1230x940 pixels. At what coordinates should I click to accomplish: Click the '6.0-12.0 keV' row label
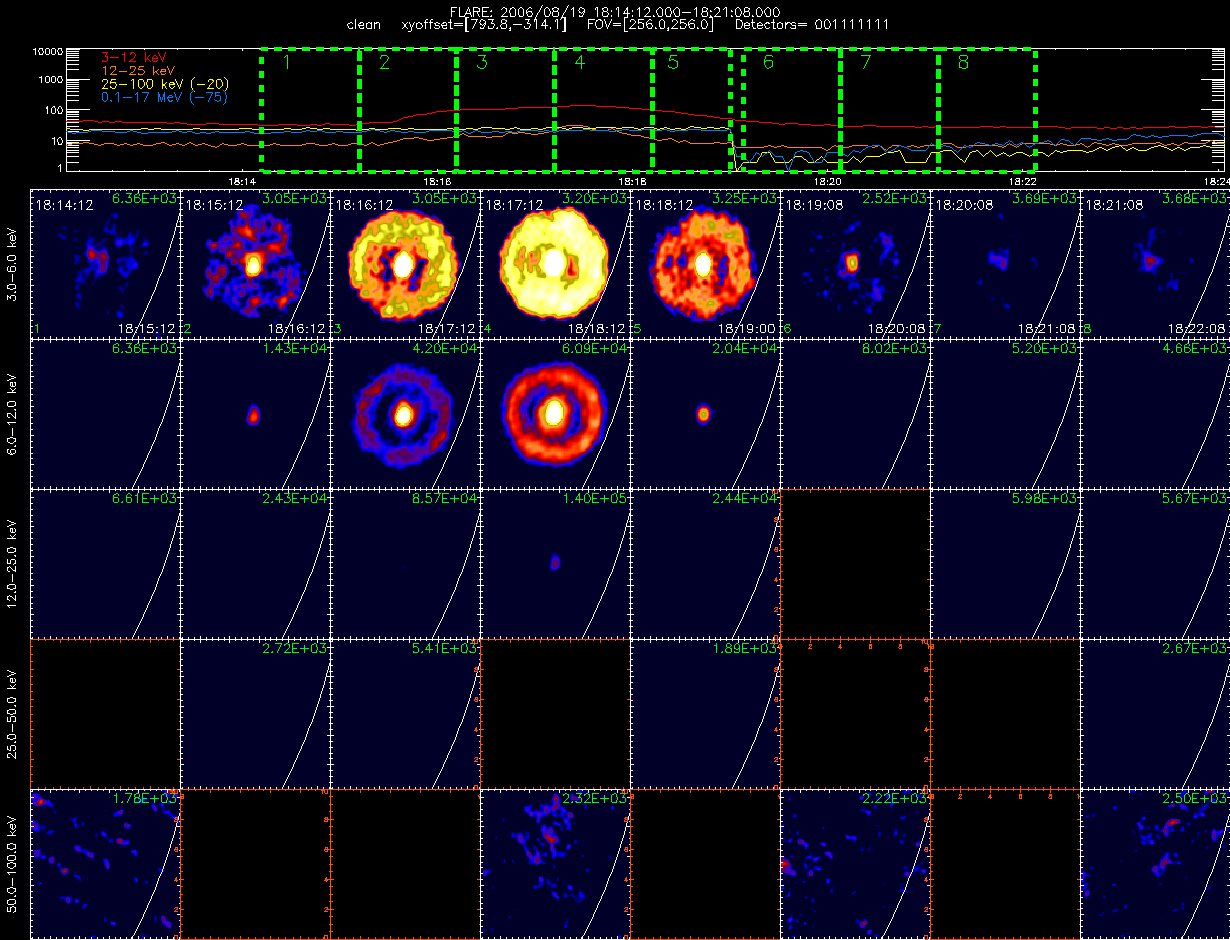13,413
